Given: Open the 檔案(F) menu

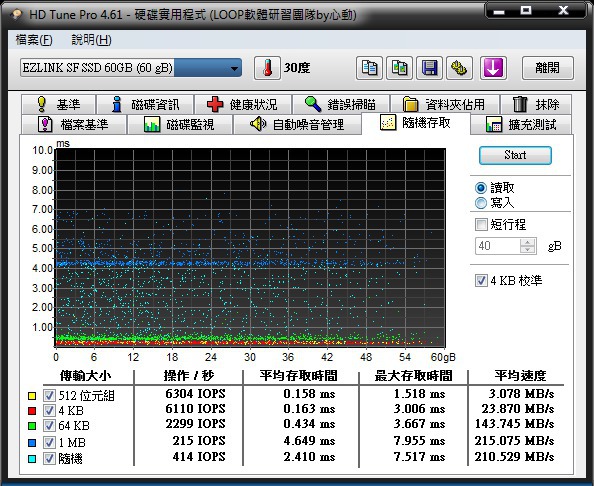Looking at the screenshot, I should (x=34, y=40).
